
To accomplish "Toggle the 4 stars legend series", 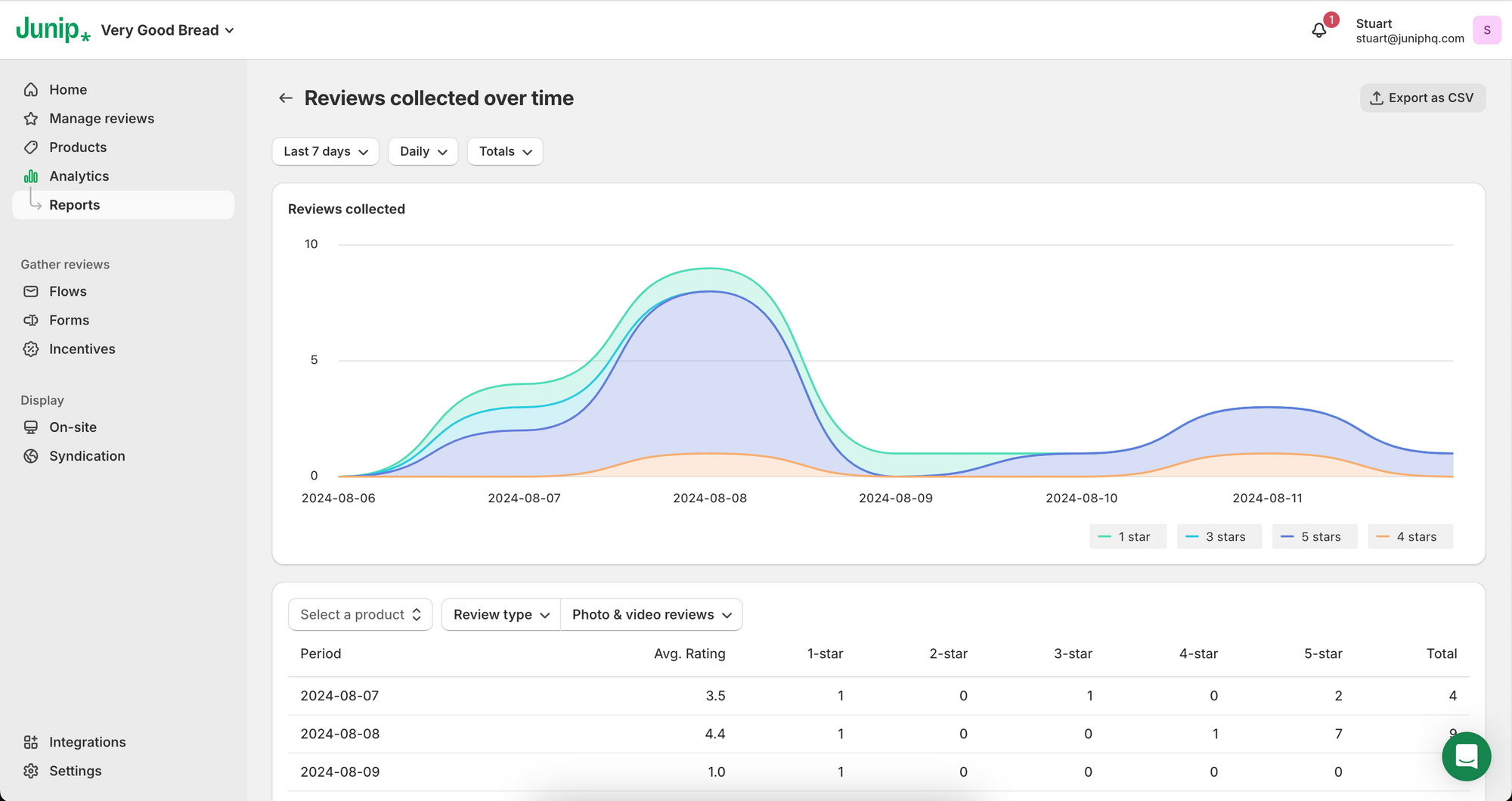I will coord(1410,536).
